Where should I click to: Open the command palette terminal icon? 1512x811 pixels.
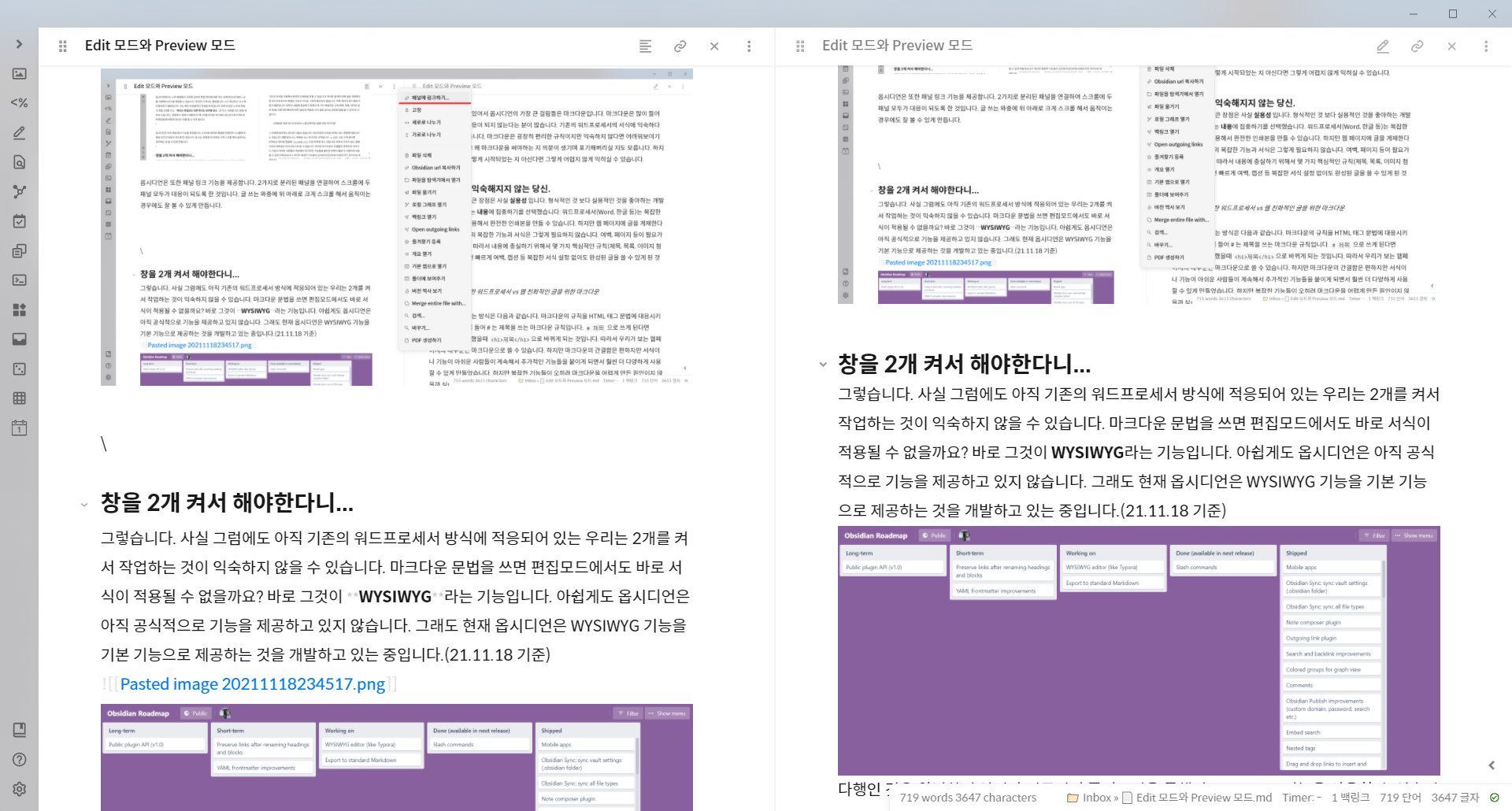click(x=20, y=280)
